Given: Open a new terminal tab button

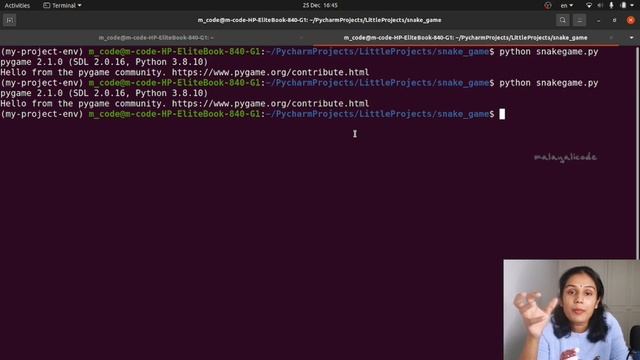Looking at the screenshot, I should [x=10, y=20].
